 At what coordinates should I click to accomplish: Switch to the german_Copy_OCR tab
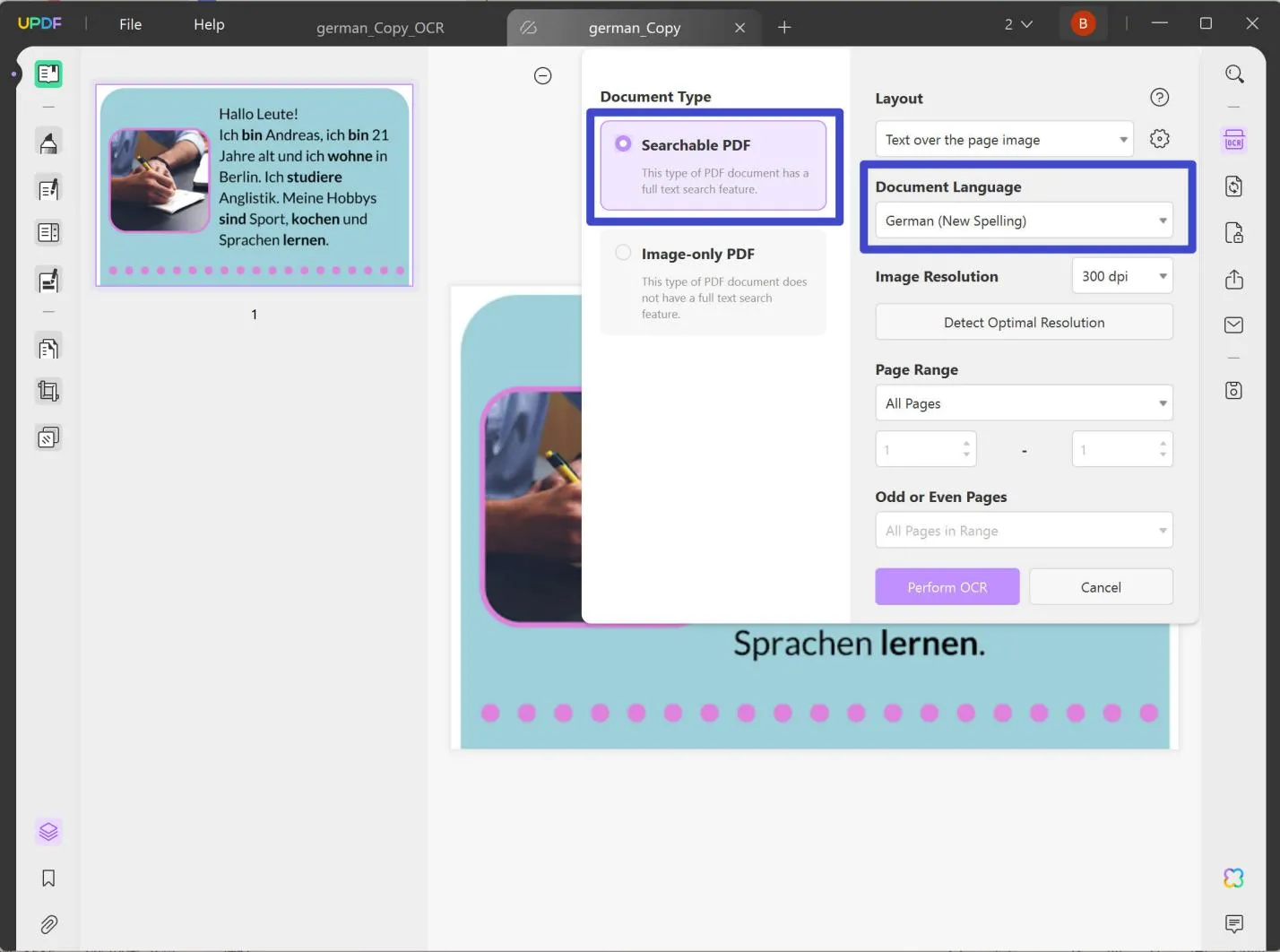point(380,28)
